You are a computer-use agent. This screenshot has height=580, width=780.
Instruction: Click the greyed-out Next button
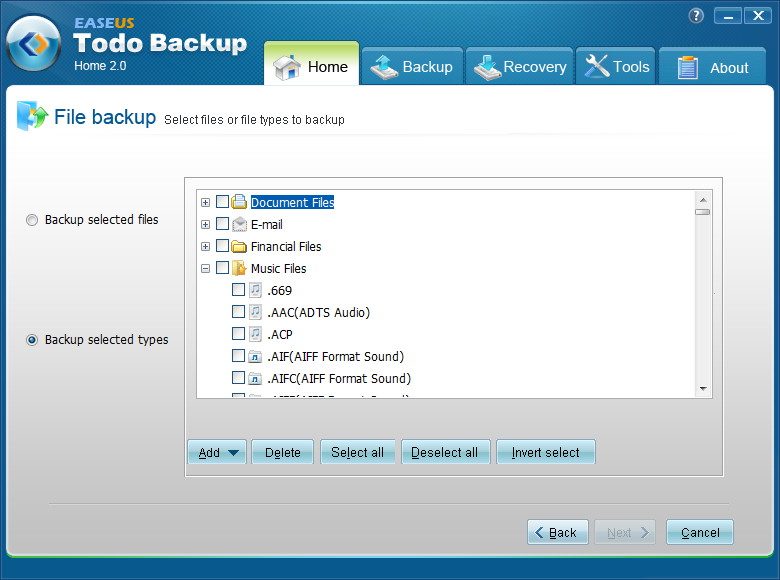625,532
